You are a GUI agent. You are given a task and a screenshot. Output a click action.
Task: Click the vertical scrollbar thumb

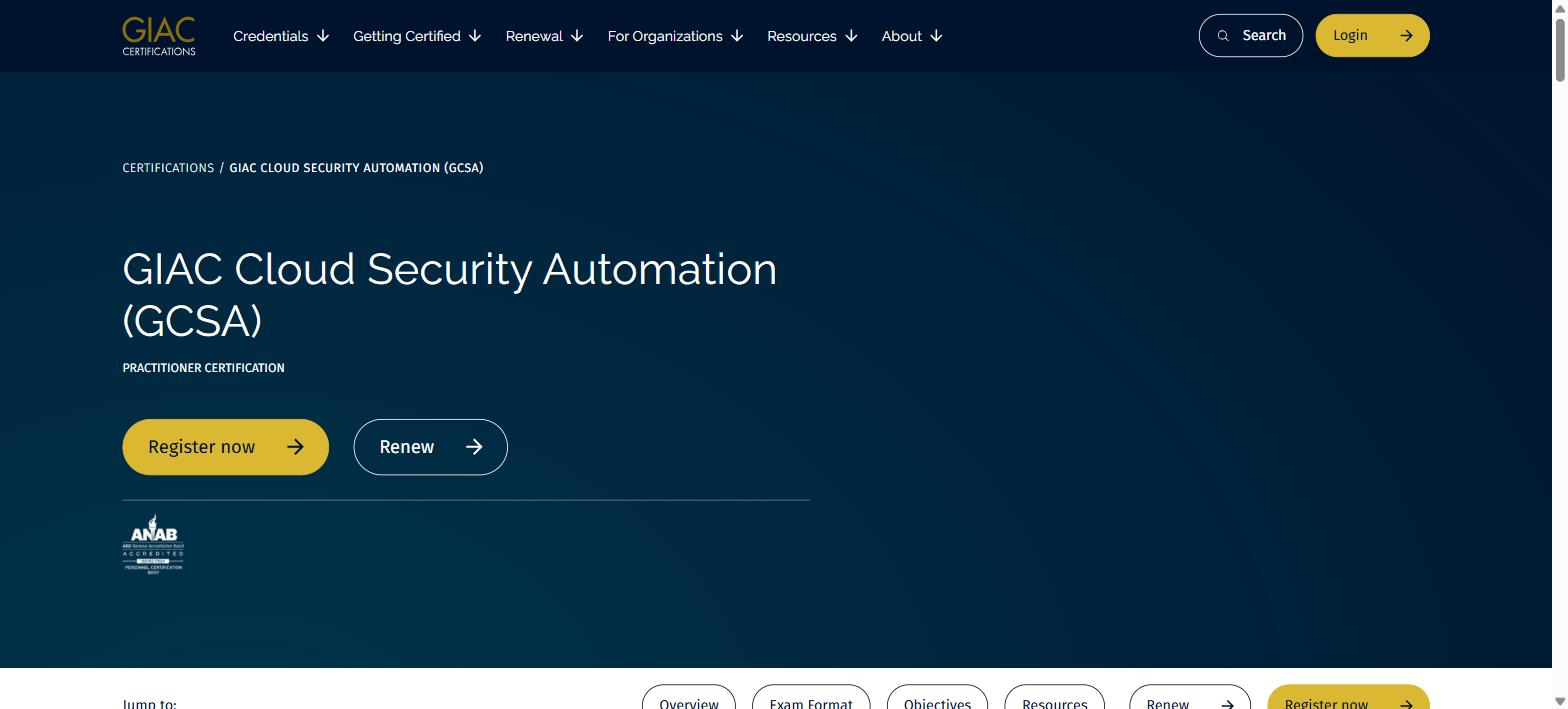pos(1559,50)
